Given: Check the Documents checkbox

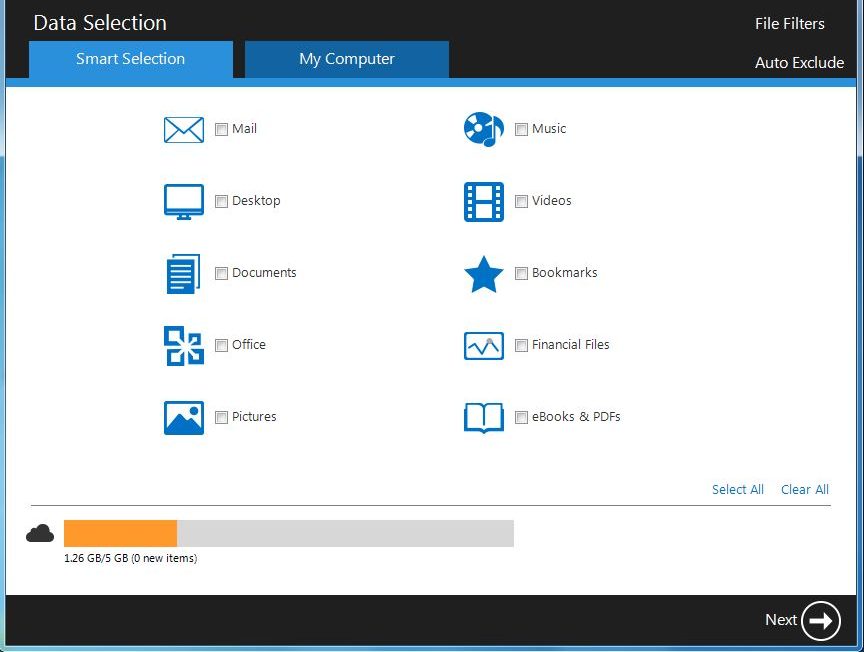Looking at the screenshot, I should pyautogui.click(x=222, y=273).
